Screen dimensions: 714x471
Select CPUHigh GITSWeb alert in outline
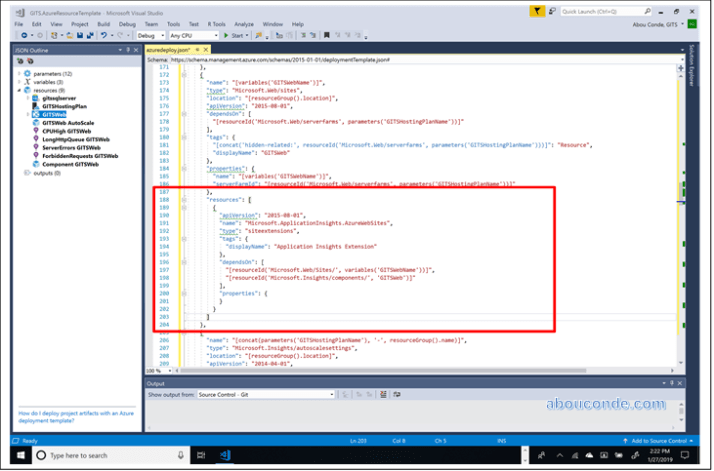68,131
